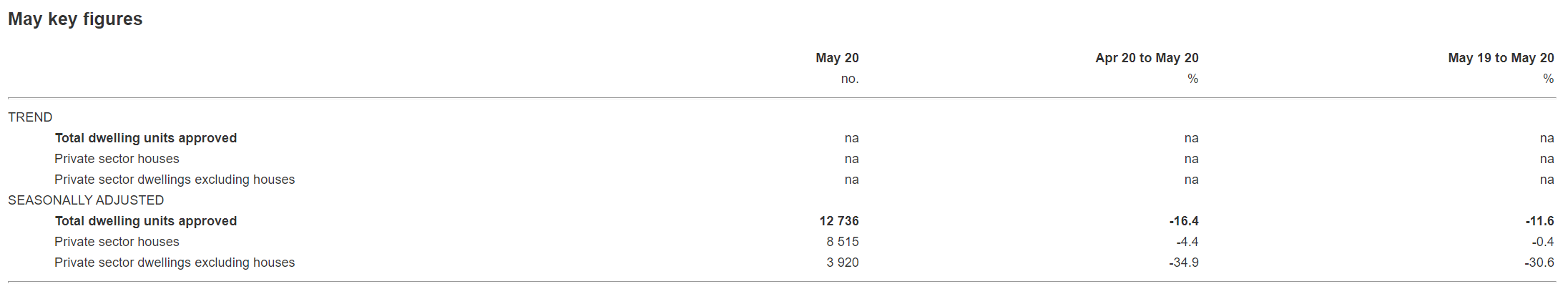1568x294 pixels.
Task: Click seasonally adjusted "Total dwelling units approved" label
Action: (146, 221)
